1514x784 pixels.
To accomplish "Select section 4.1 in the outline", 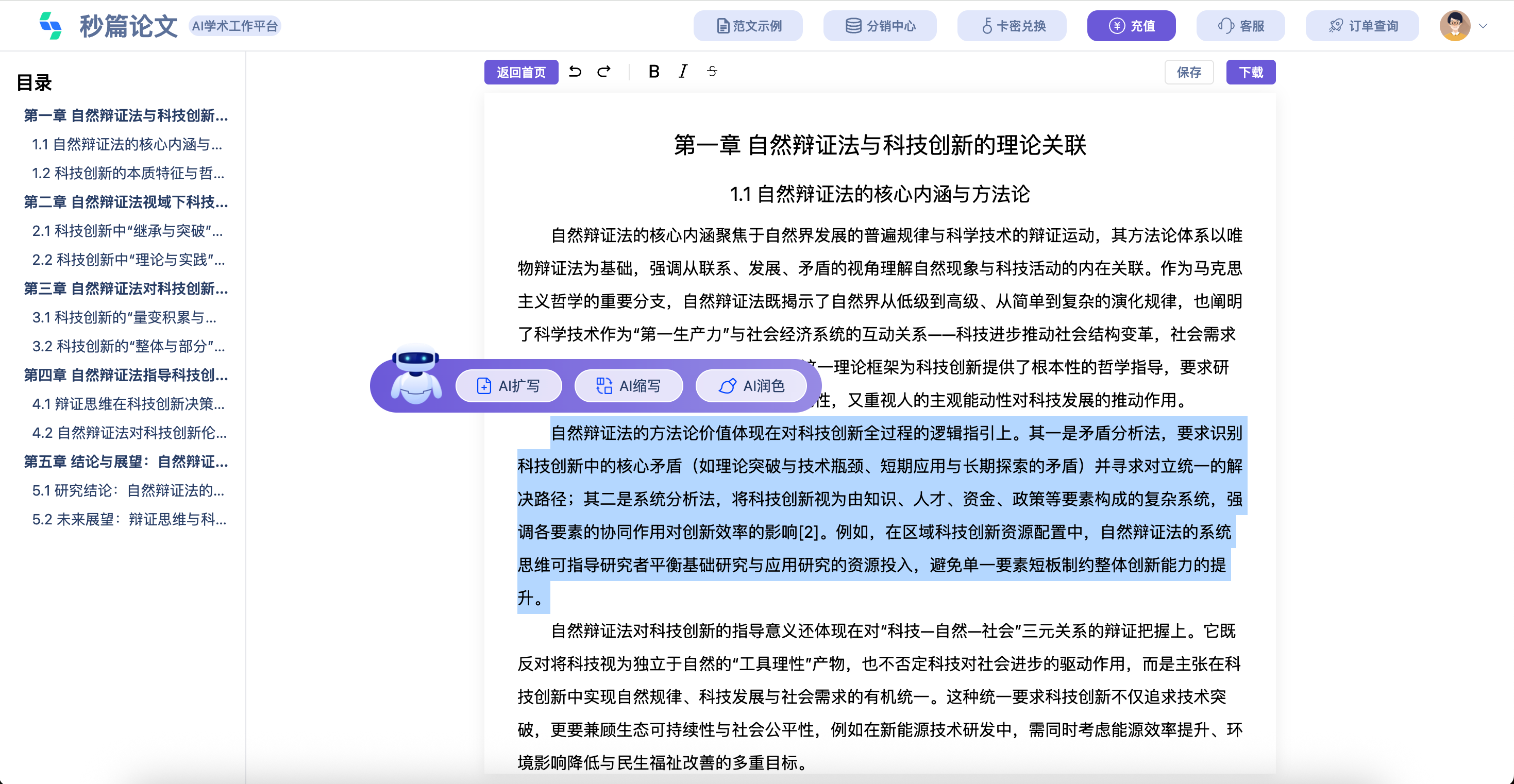I will click(128, 404).
